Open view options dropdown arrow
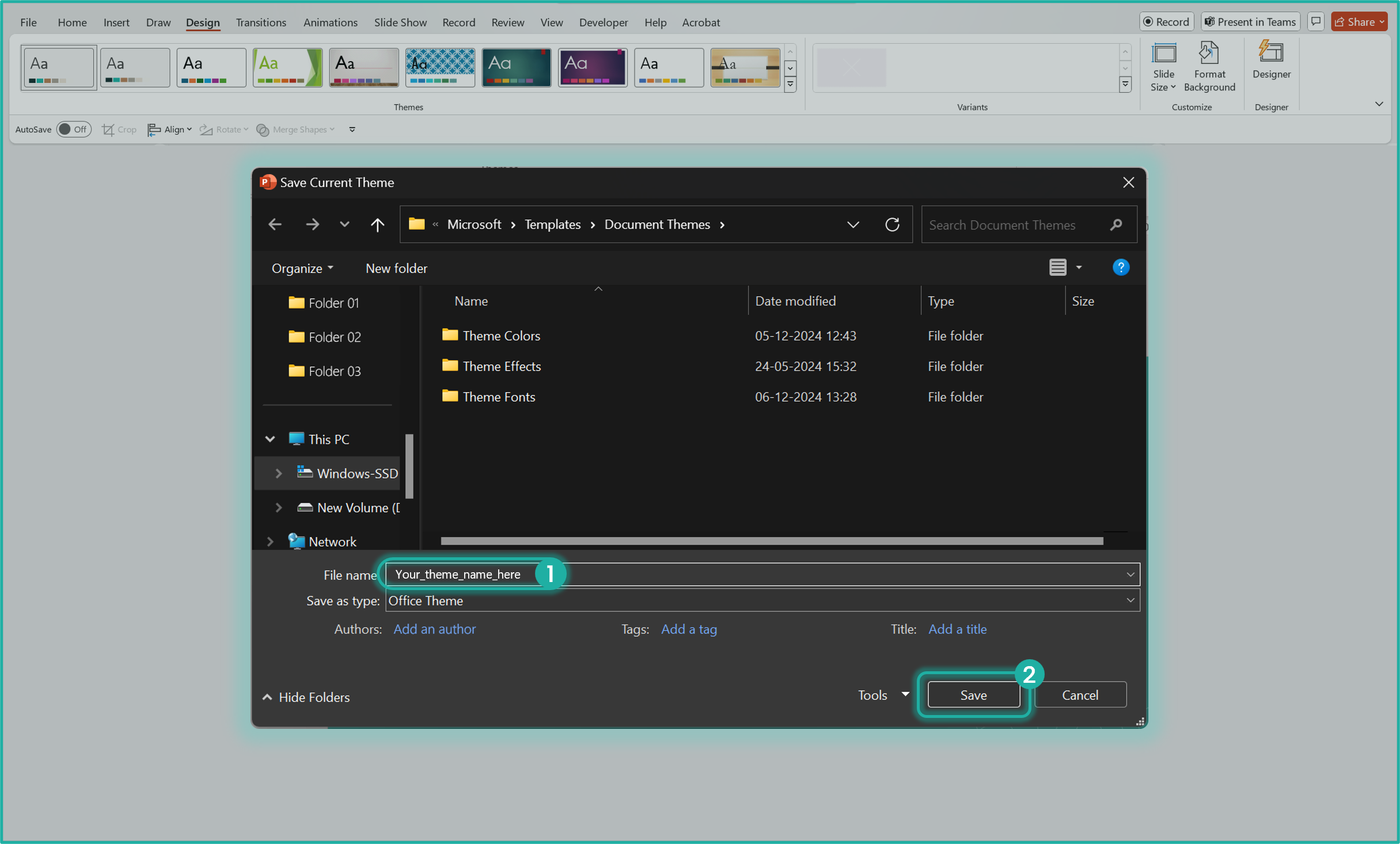Screen dimensions: 1400x844 point(1079,268)
